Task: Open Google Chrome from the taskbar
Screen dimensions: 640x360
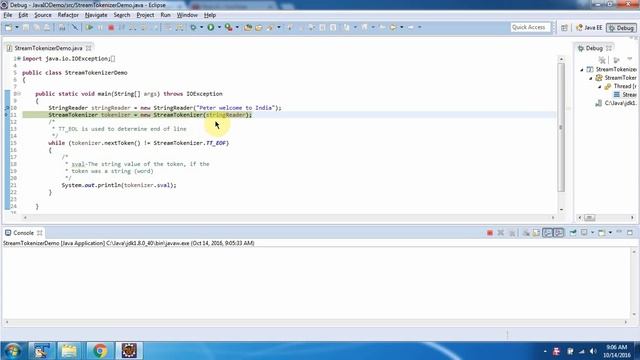Action: click(99, 351)
